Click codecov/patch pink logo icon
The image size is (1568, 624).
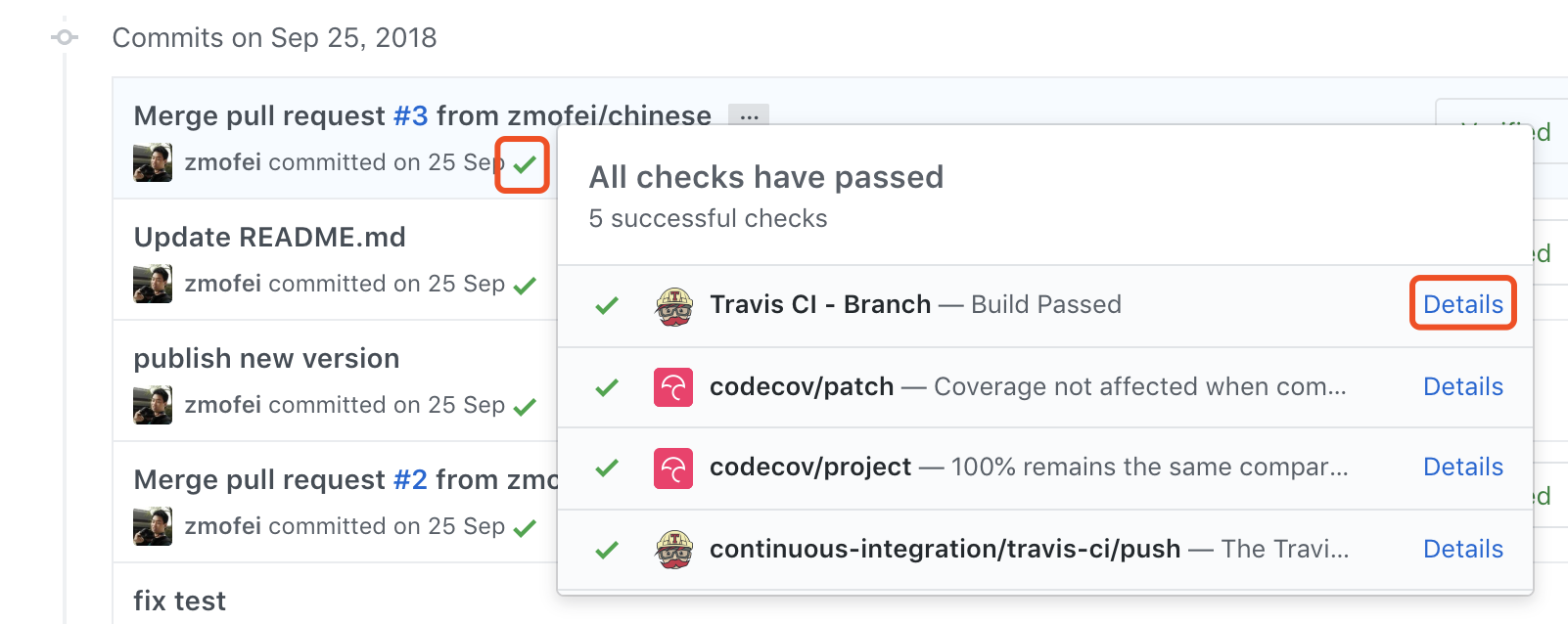[673, 387]
